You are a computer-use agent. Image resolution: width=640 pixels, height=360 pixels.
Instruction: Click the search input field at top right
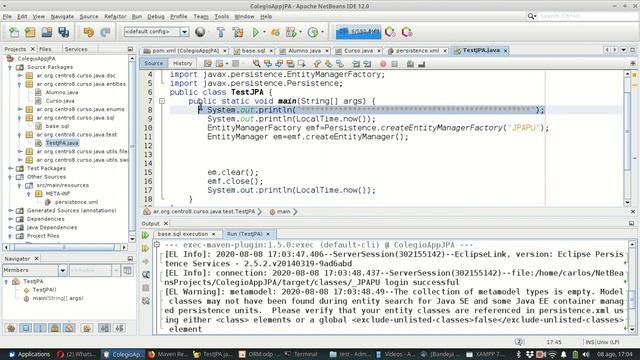point(587,16)
